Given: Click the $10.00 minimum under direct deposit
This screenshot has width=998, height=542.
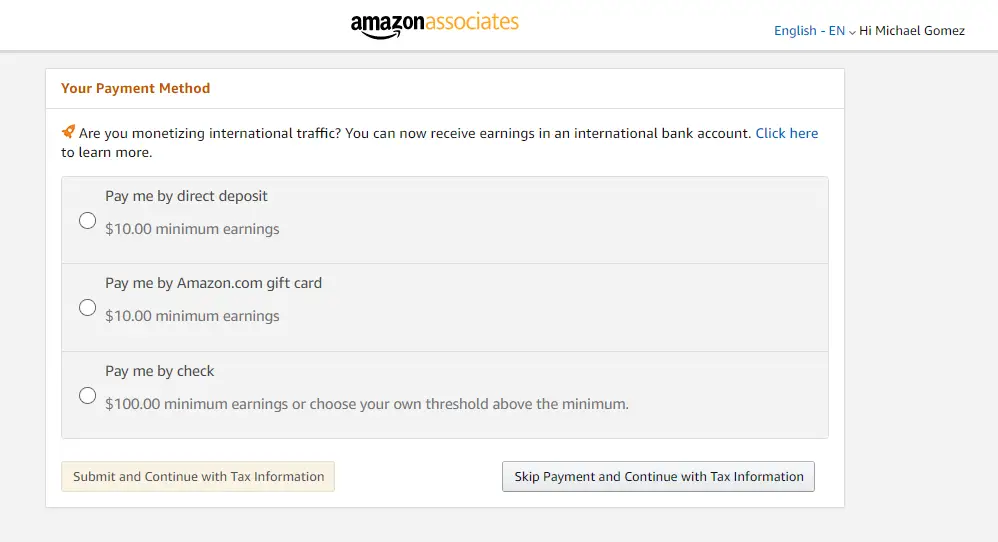Looking at the screenshot, I should click(192, 229).
